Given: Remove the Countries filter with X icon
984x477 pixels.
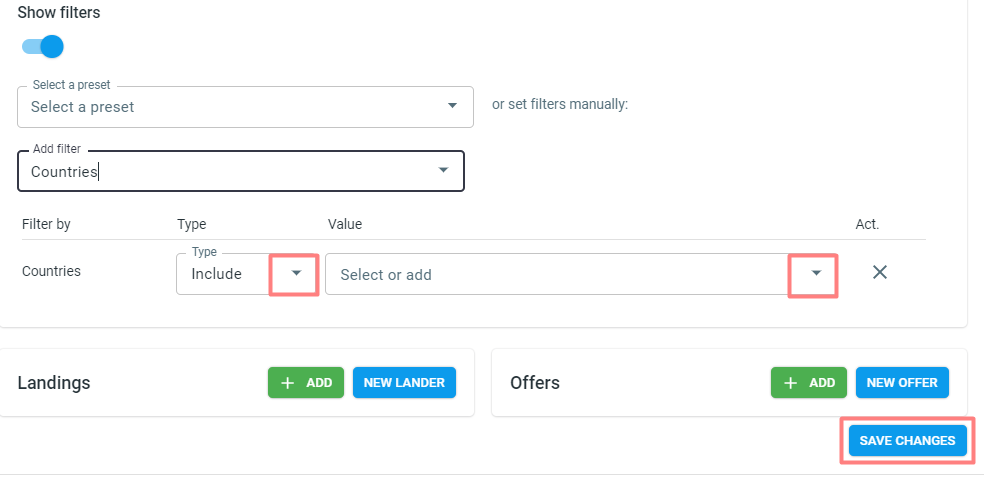Looking at the screenshot, I should [x=880, y=272].
